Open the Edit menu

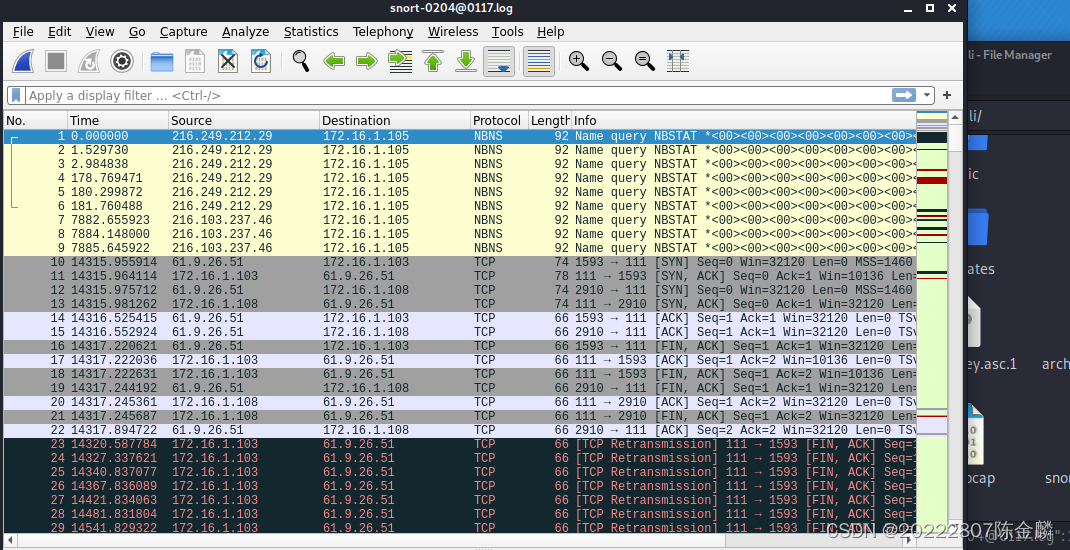(59, 31)
